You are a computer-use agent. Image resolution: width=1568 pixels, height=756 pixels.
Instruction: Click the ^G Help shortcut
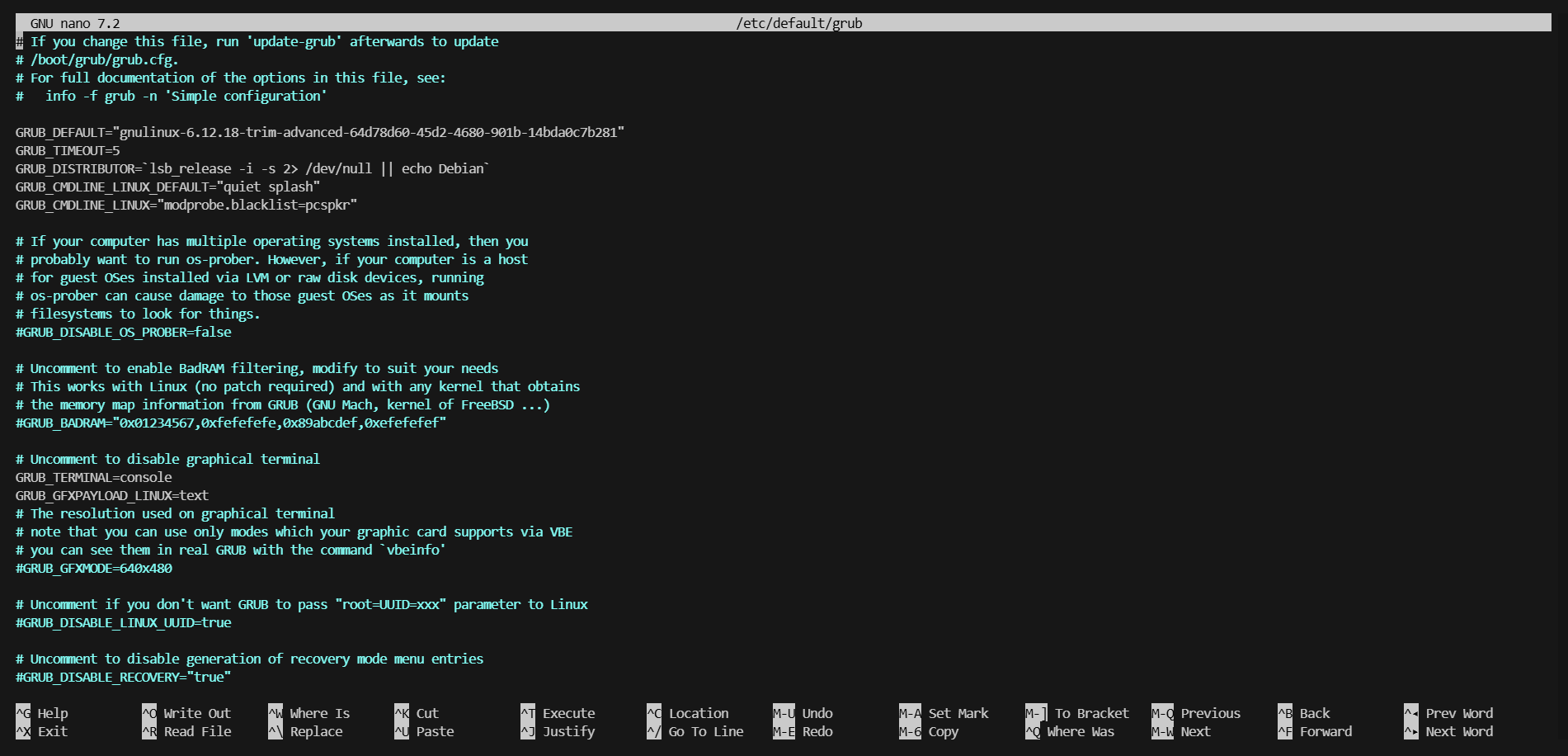coord(42,713)
